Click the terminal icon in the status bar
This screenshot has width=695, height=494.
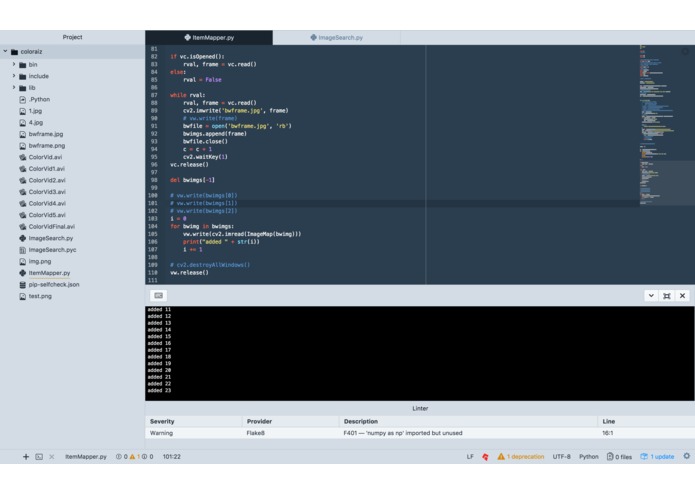(39, 456)
